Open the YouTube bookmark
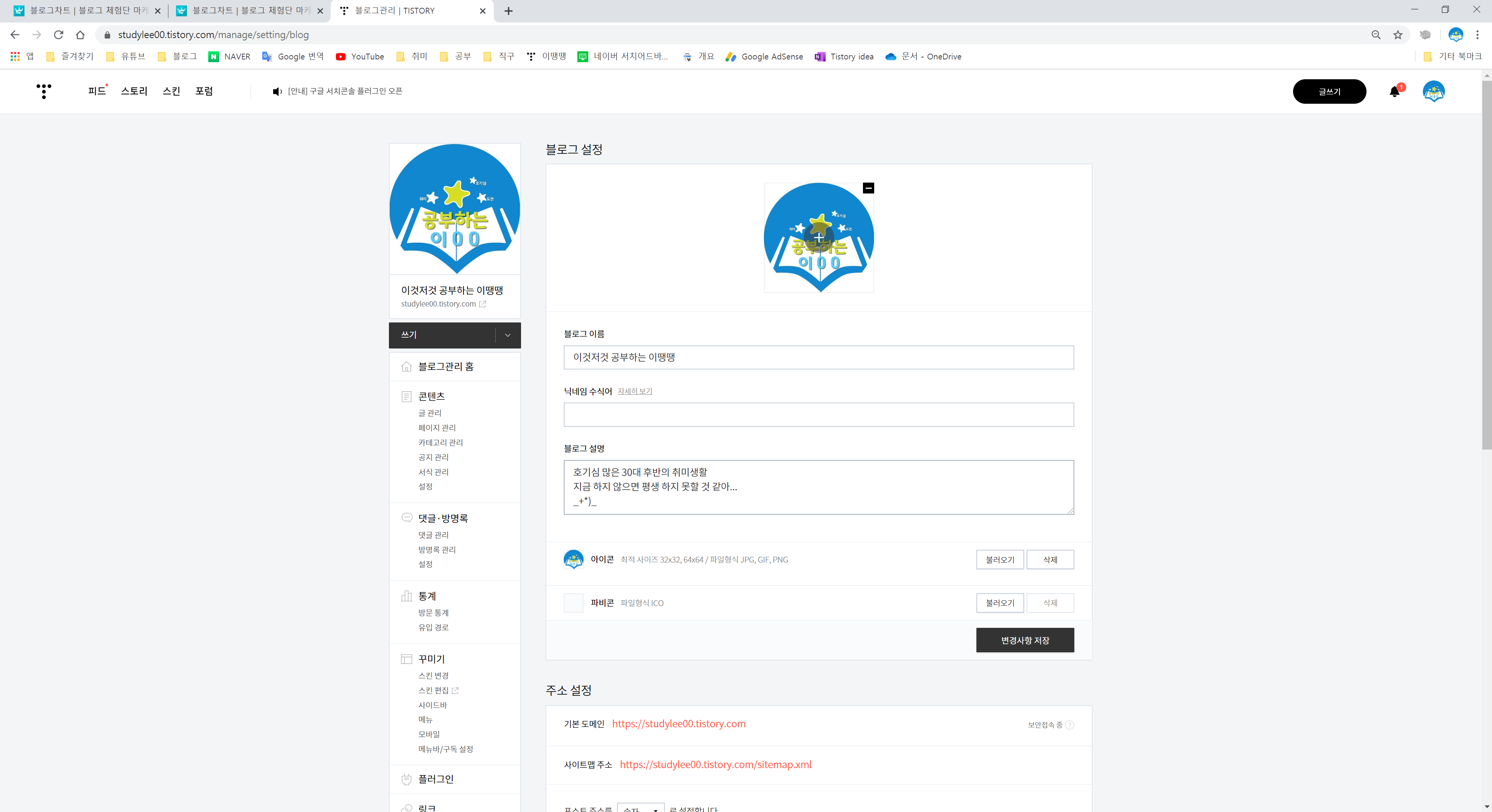 click(360, 57)
